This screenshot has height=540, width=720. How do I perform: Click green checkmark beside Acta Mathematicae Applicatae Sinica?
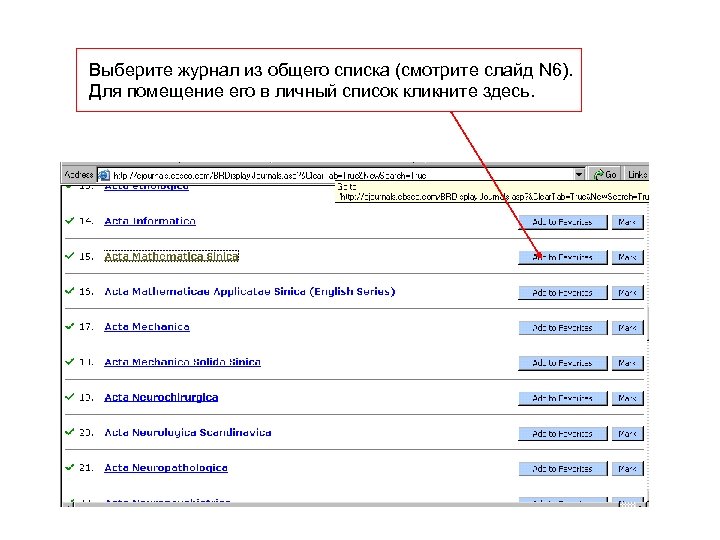70,291
